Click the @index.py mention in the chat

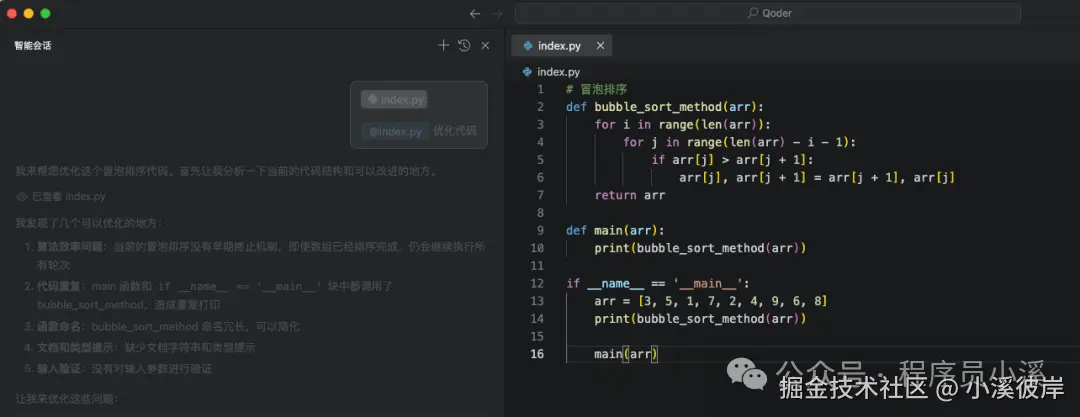(395, 132)
